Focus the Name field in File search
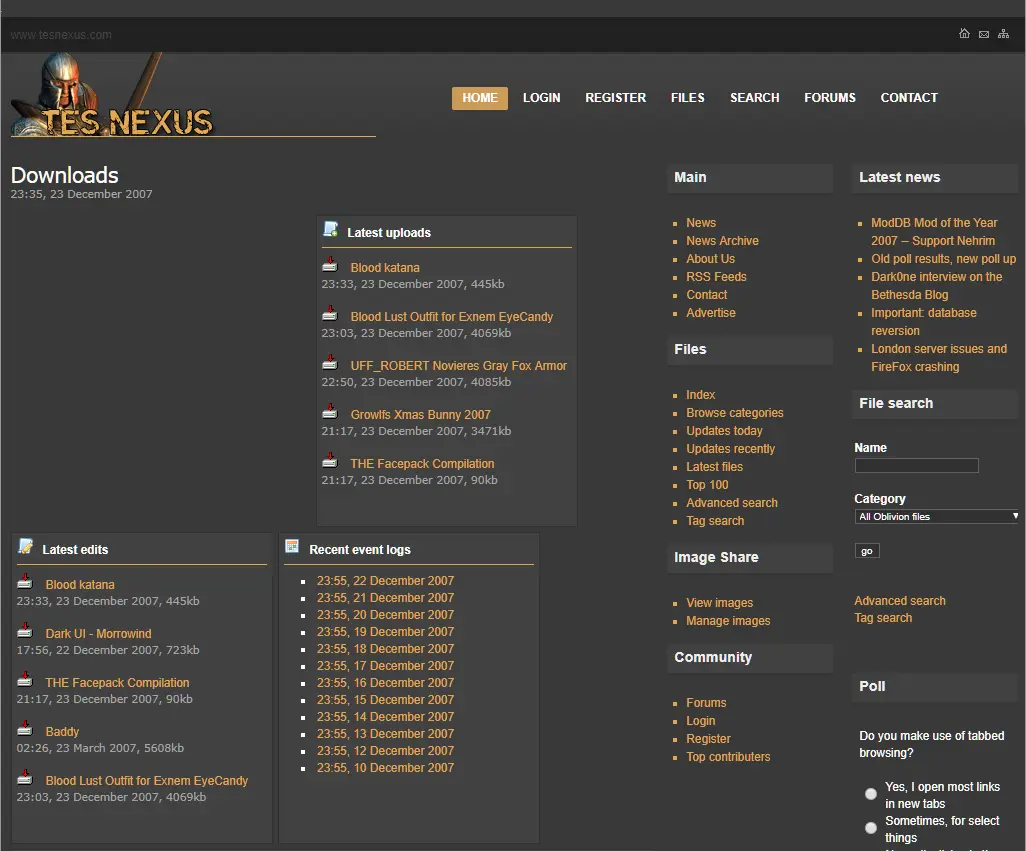 tap(917, 466)
